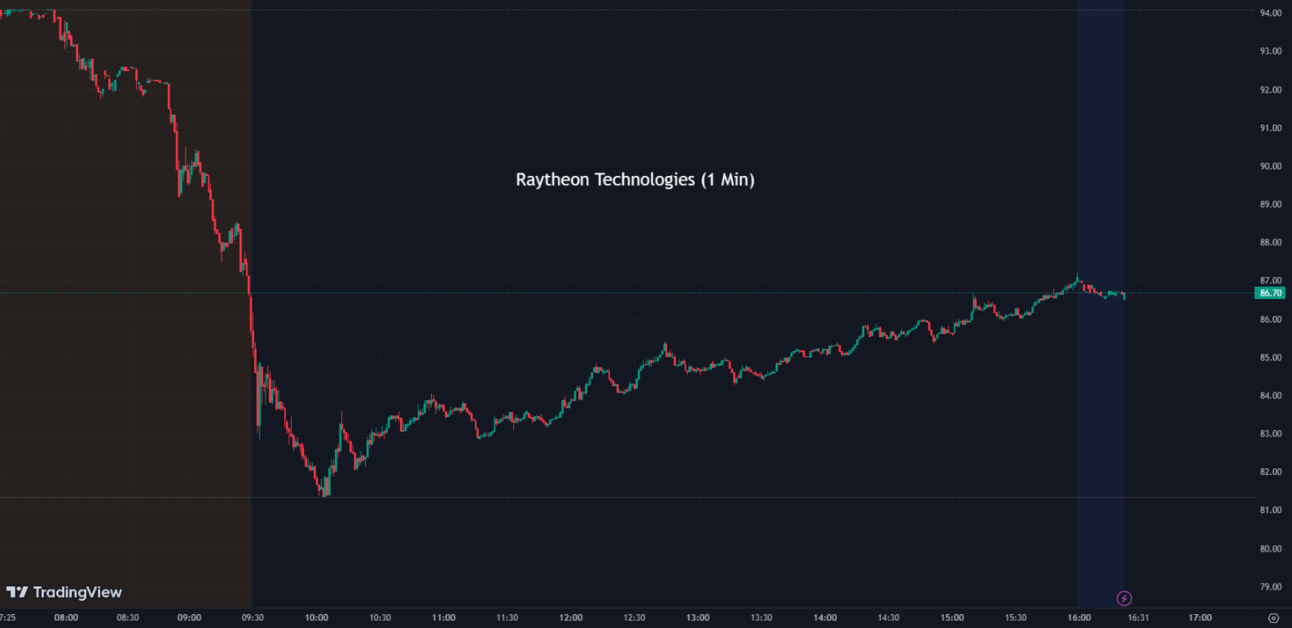Click the 09:00 time axis label
1292x628 pixels.
click(x=190, y=618)
